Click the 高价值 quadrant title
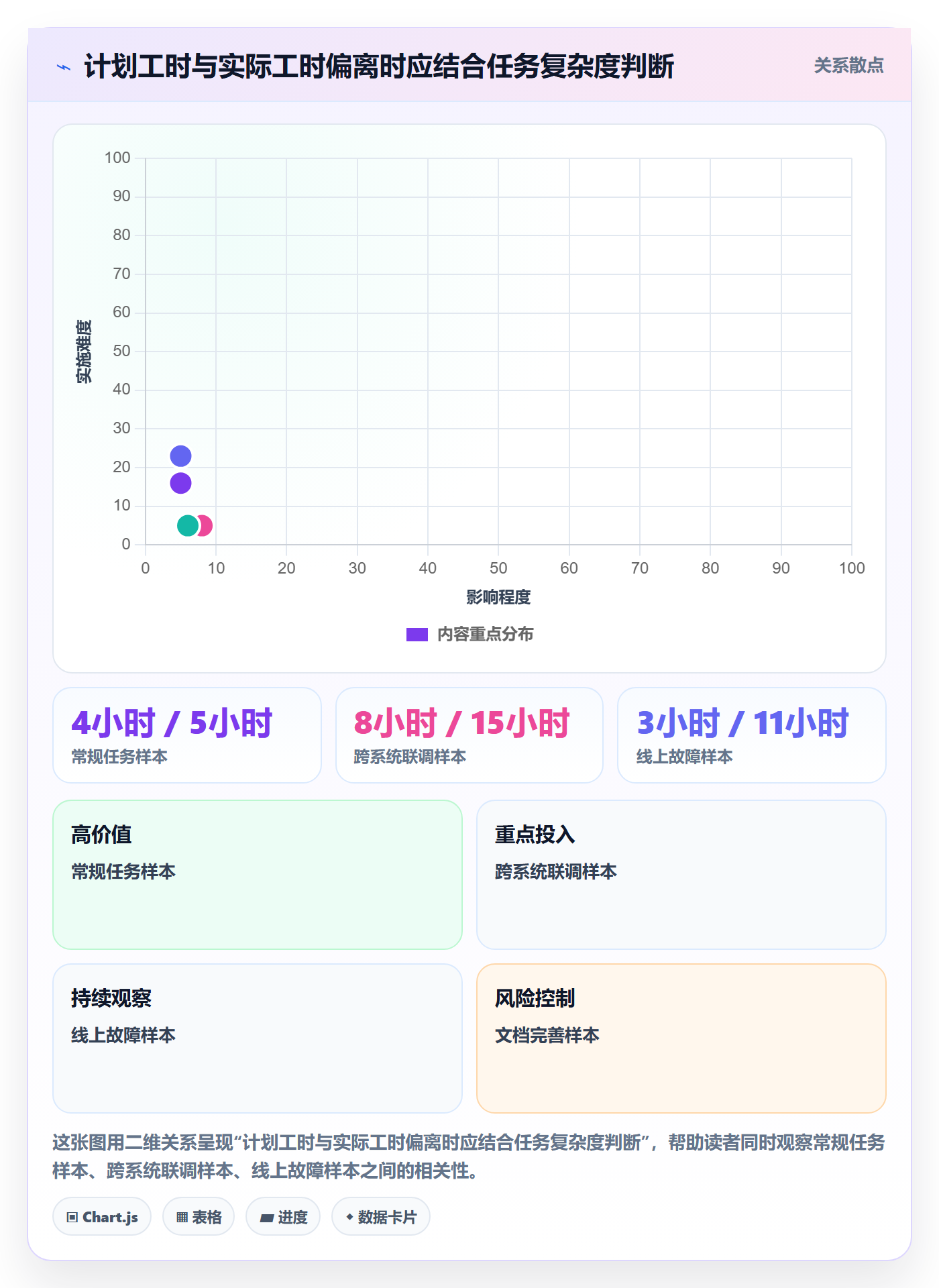This screenshot has width=939, height=1288. click(101, 835)
